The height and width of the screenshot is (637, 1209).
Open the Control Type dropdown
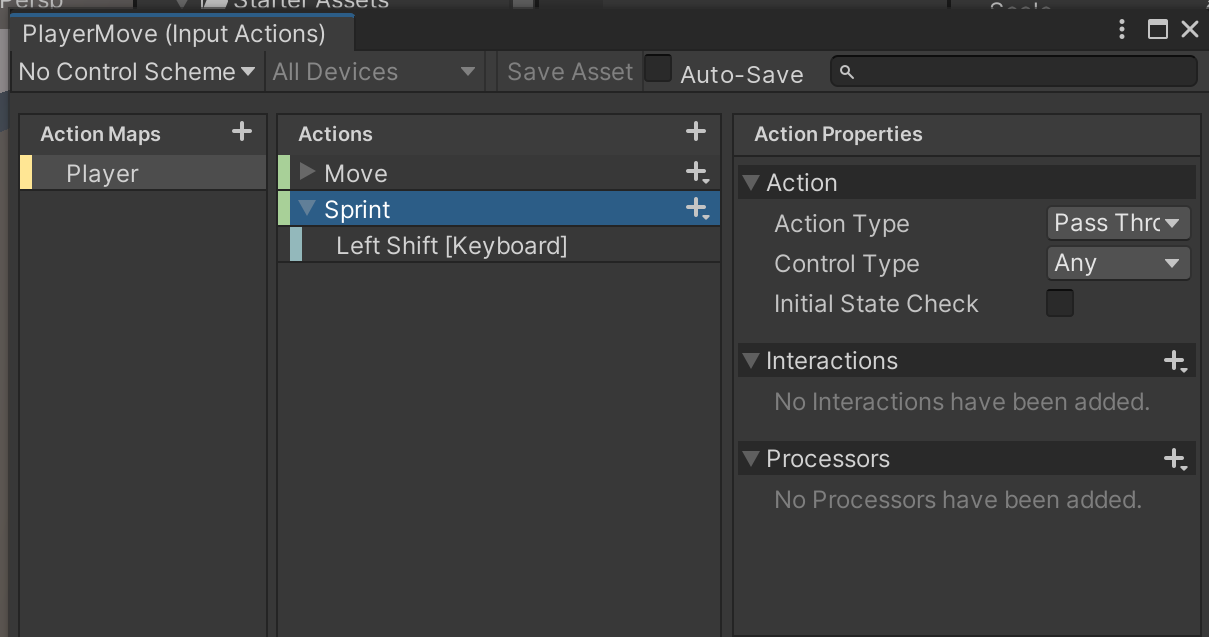point(1118,263)
